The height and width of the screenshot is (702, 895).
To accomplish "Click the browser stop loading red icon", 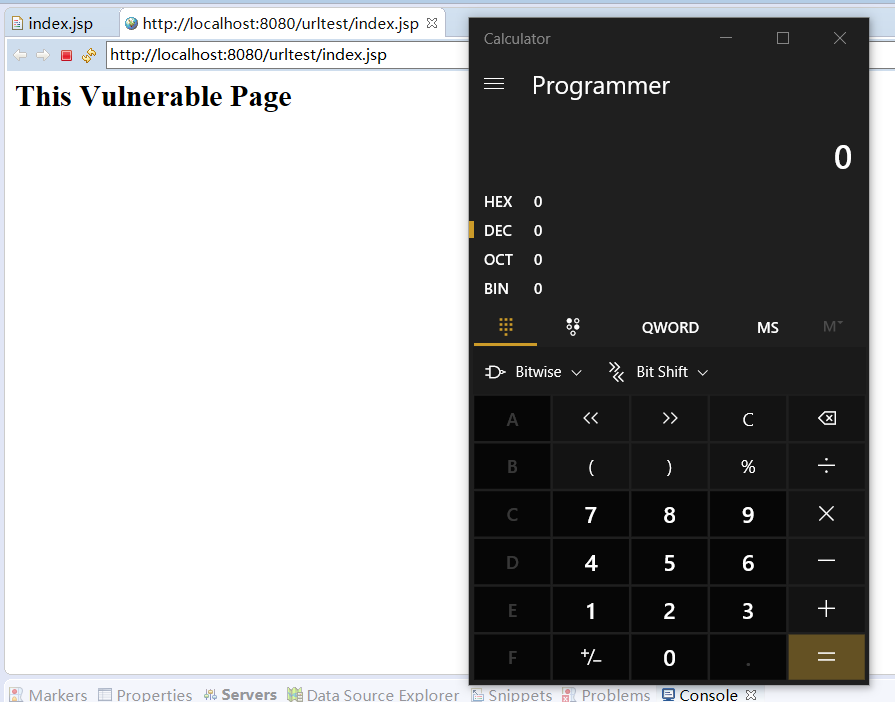I will pyautogui.click(x=67, y=55).
